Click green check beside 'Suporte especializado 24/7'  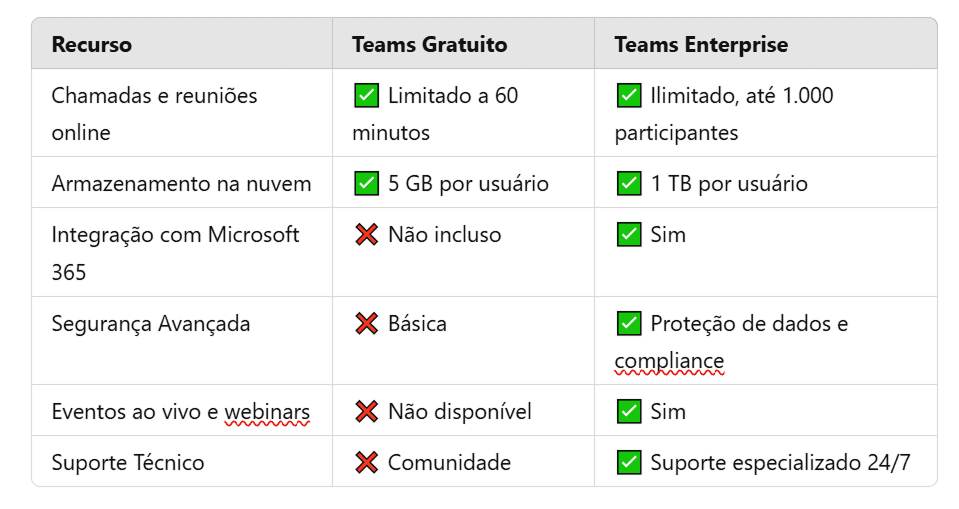coord(628,462)
